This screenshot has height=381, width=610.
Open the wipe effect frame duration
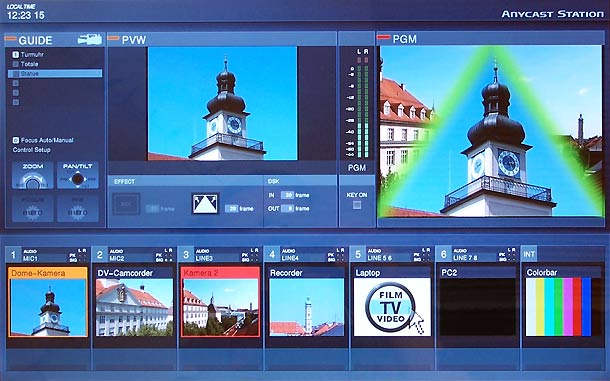pyautogui.click(x=231, y=209)
